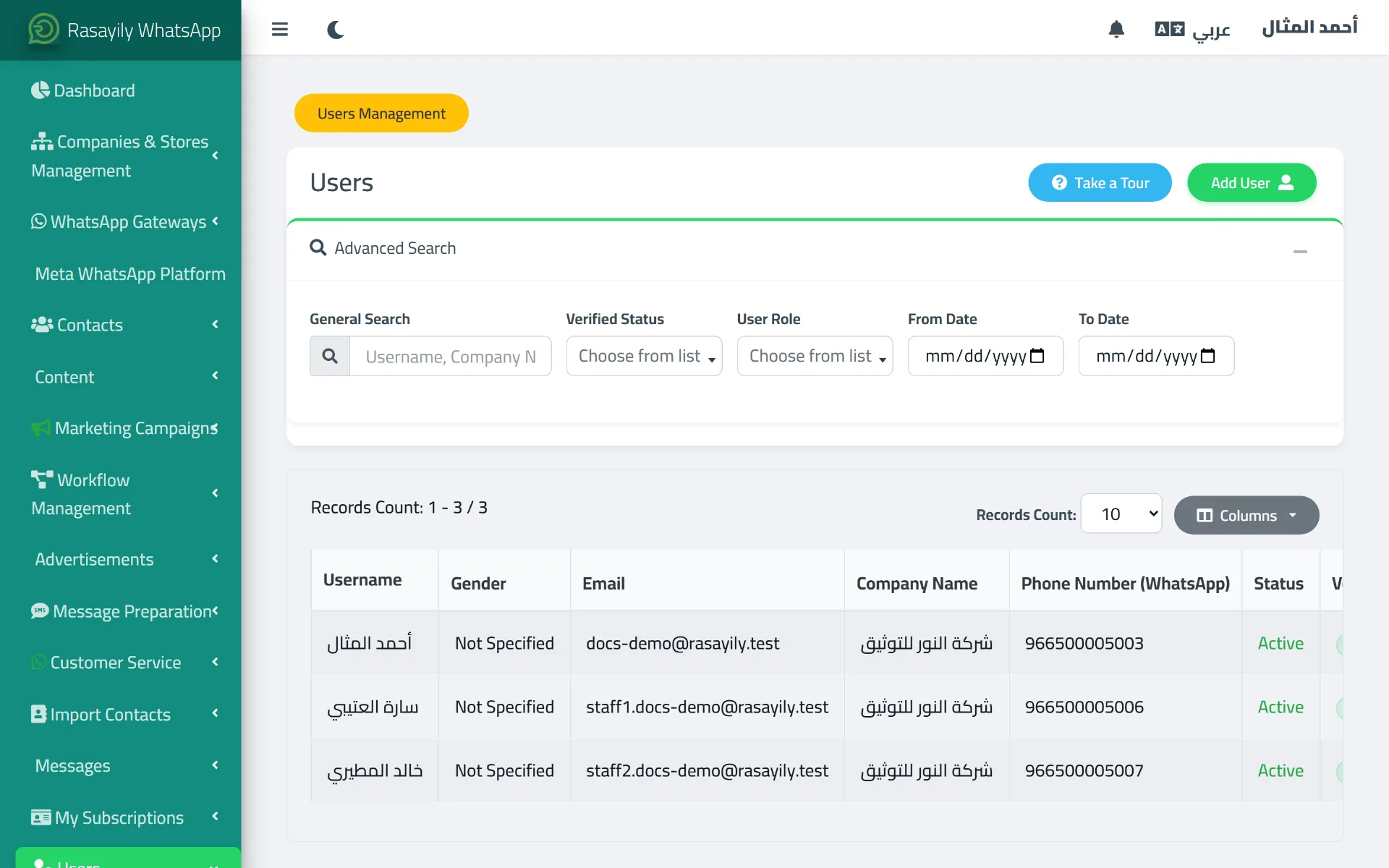This screenshot has height=868, width=1389.
Task: Open Meta WhatsApp Platform page
Action: click(130, 273)
